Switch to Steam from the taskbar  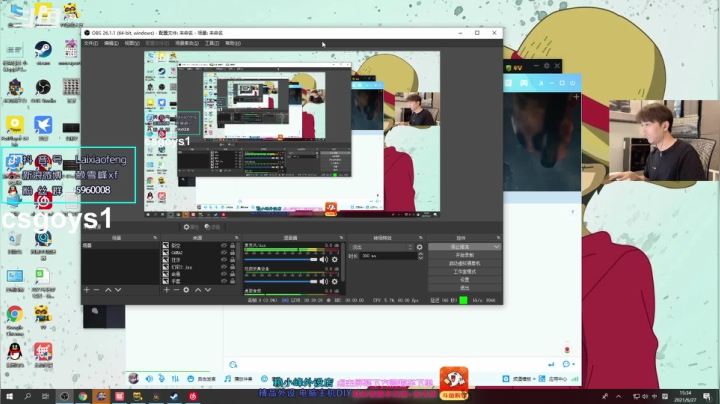point(174,396)
